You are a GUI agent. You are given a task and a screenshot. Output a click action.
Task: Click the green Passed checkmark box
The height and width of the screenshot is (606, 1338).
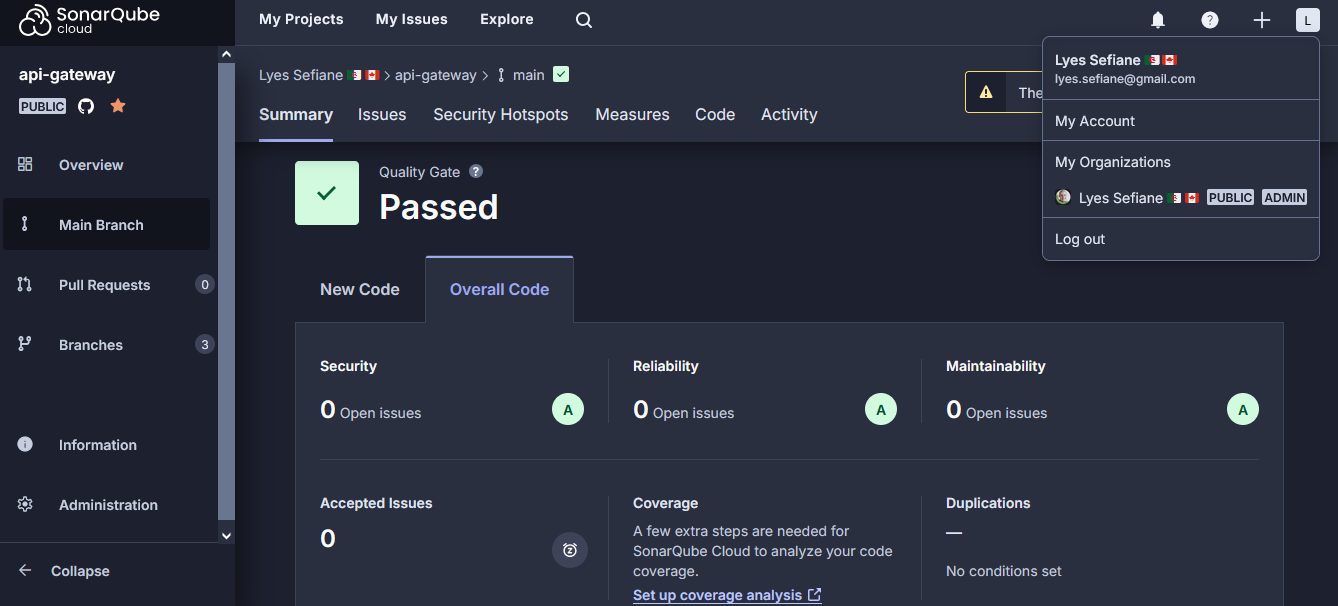coord(327,193)
